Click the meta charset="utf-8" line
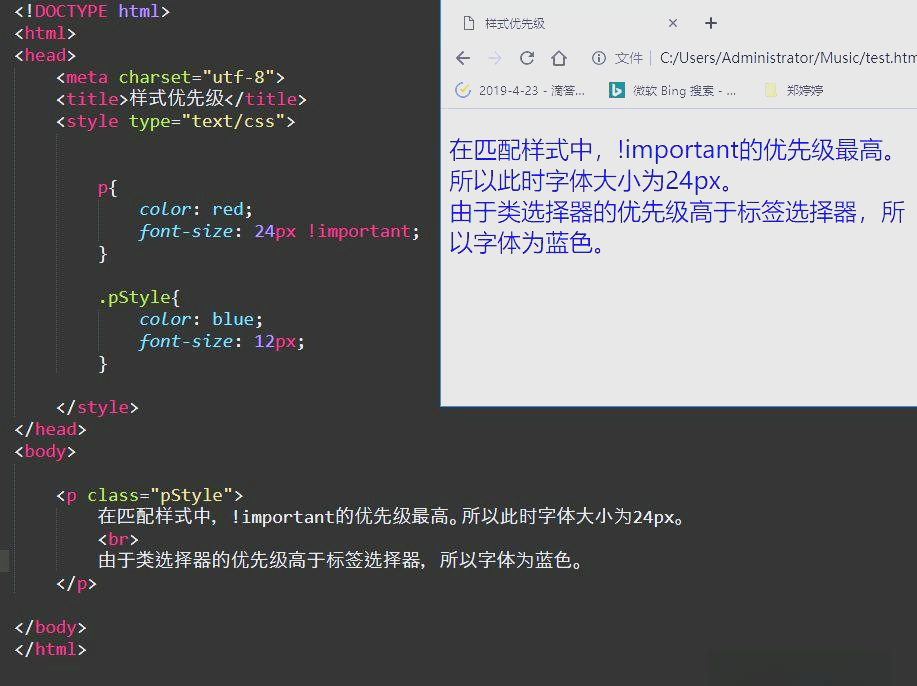This screenshot has height=686, width=917. coord(170,77)
